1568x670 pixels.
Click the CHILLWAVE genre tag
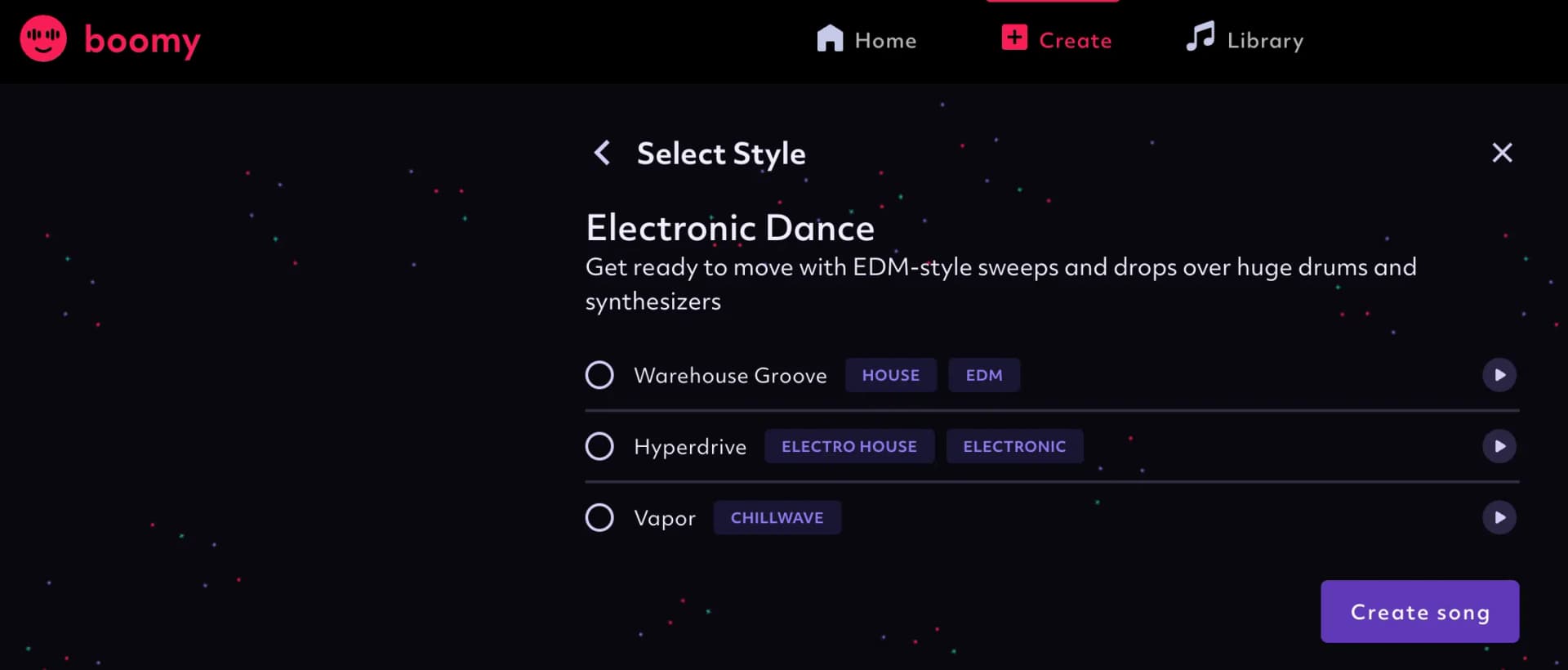click(x=777, y=517)
